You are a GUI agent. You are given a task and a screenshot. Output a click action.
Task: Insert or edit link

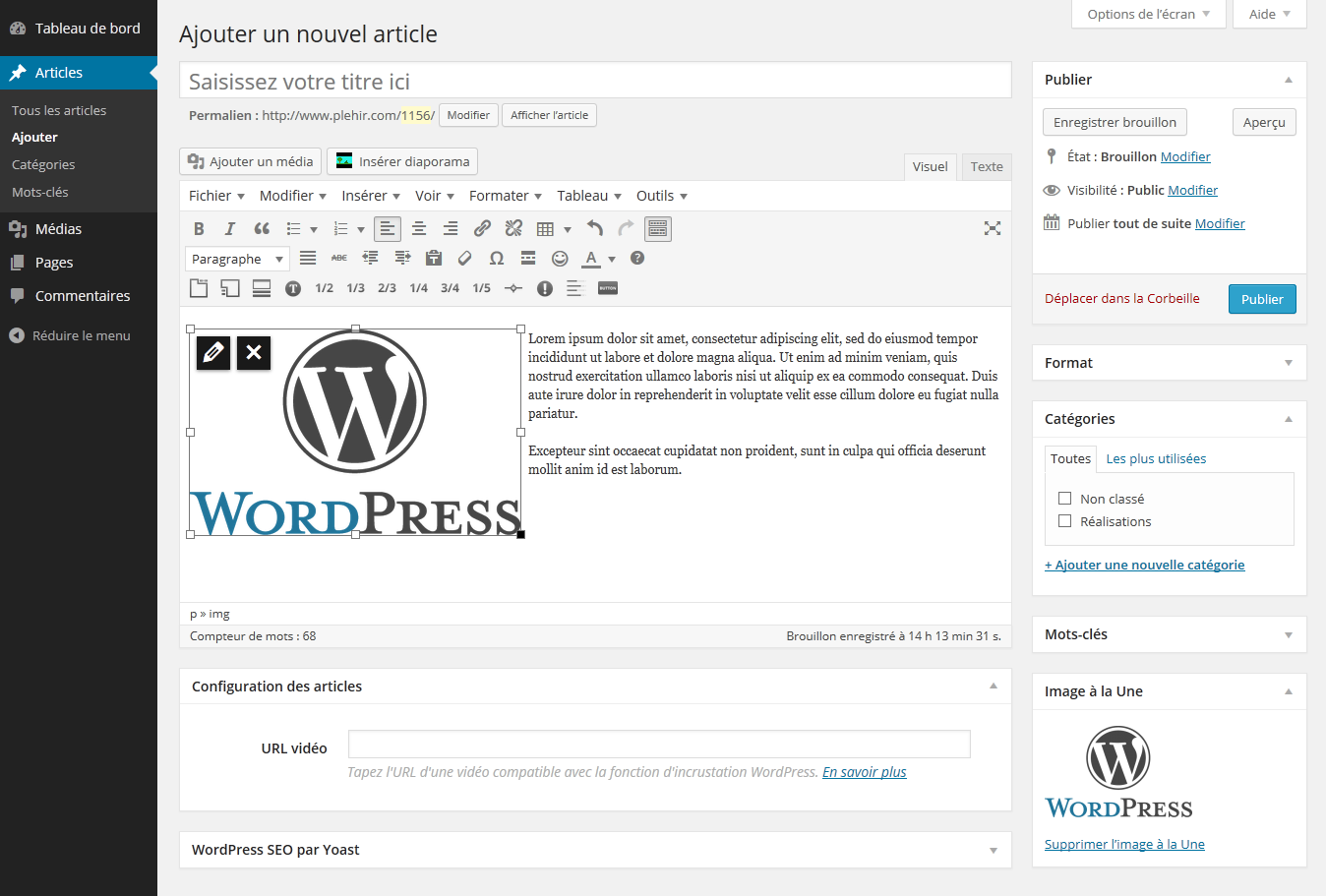(482, 229)
